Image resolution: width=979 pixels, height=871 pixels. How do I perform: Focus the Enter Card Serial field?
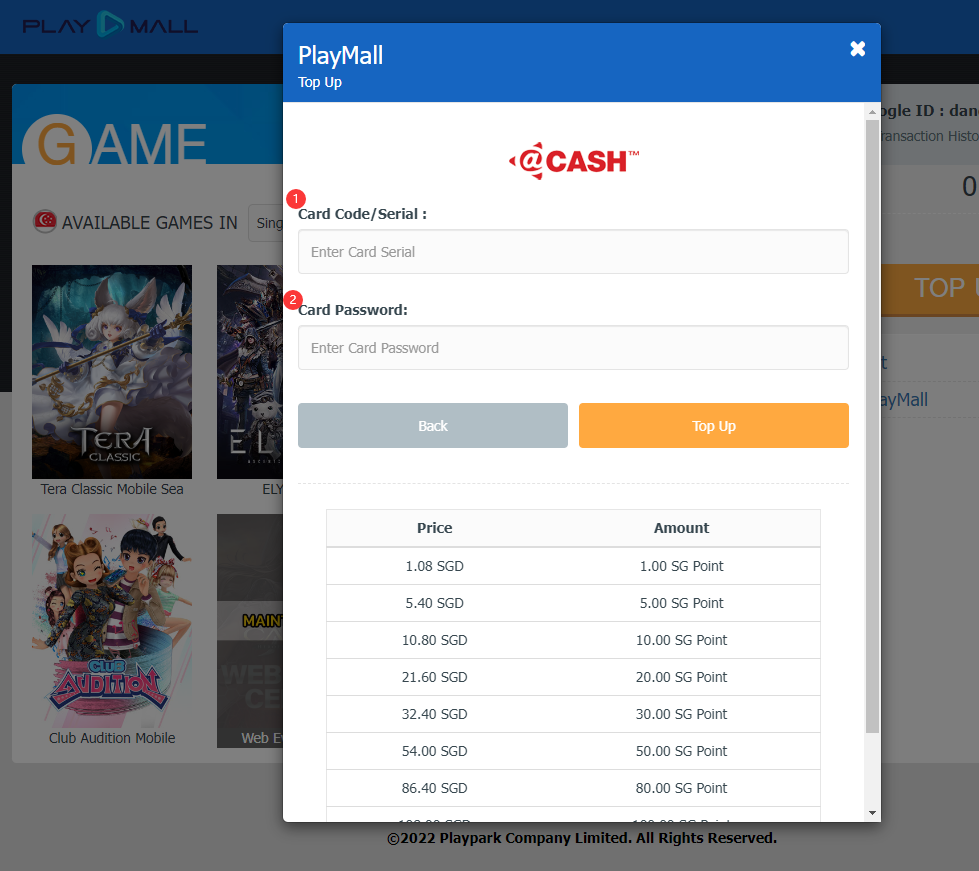click(573, 252)
